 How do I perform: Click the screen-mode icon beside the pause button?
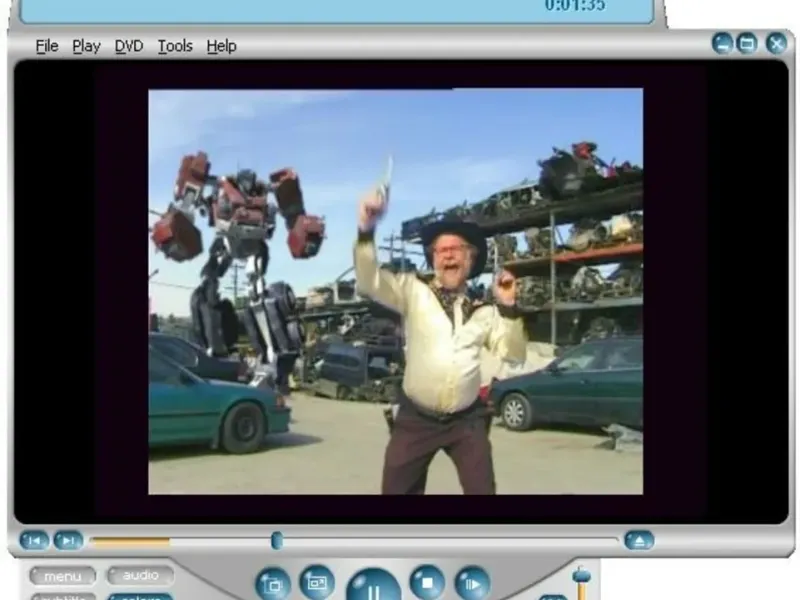click(317, 582)
